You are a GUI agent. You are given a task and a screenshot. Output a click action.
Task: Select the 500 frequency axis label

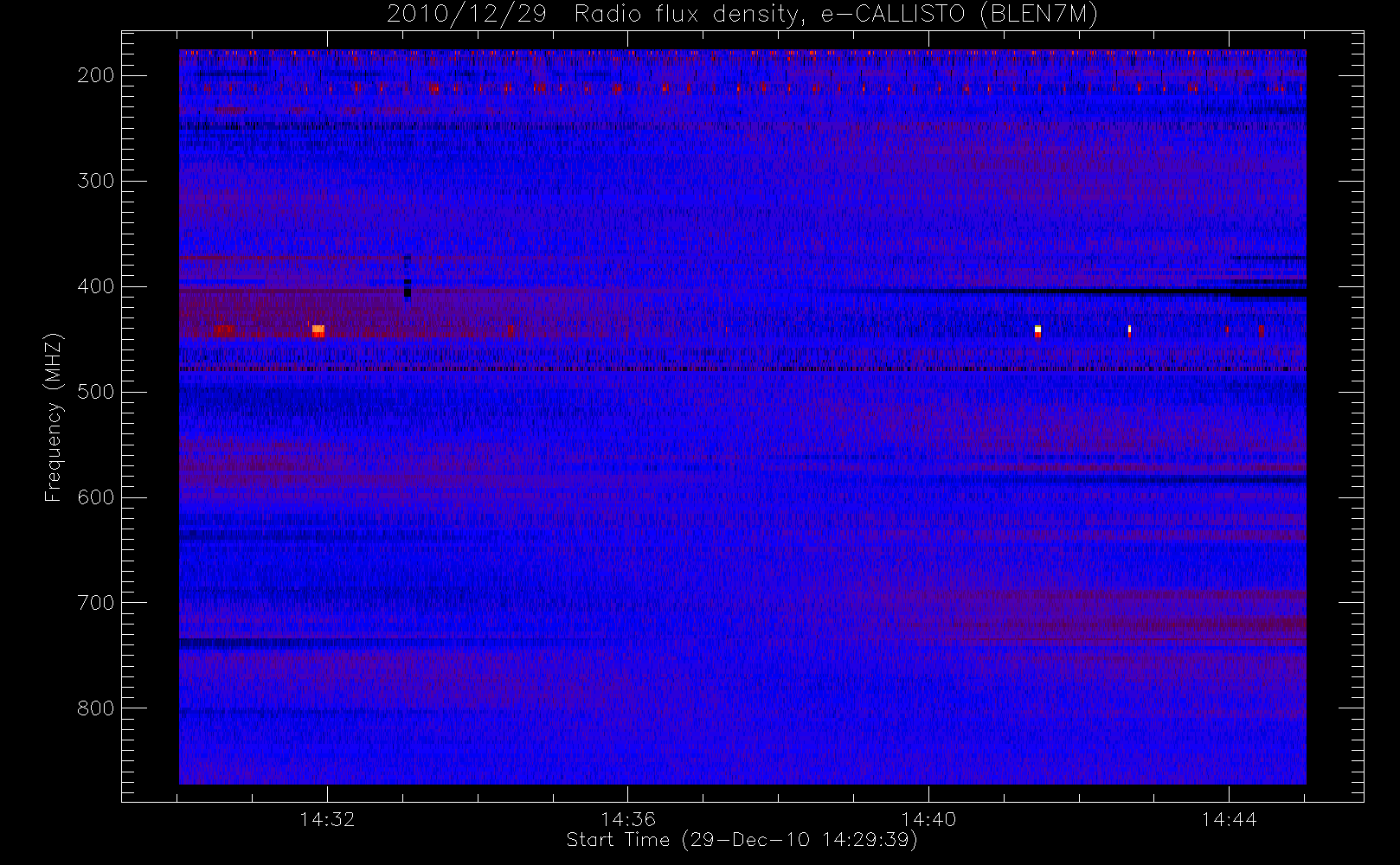point(95,392)
